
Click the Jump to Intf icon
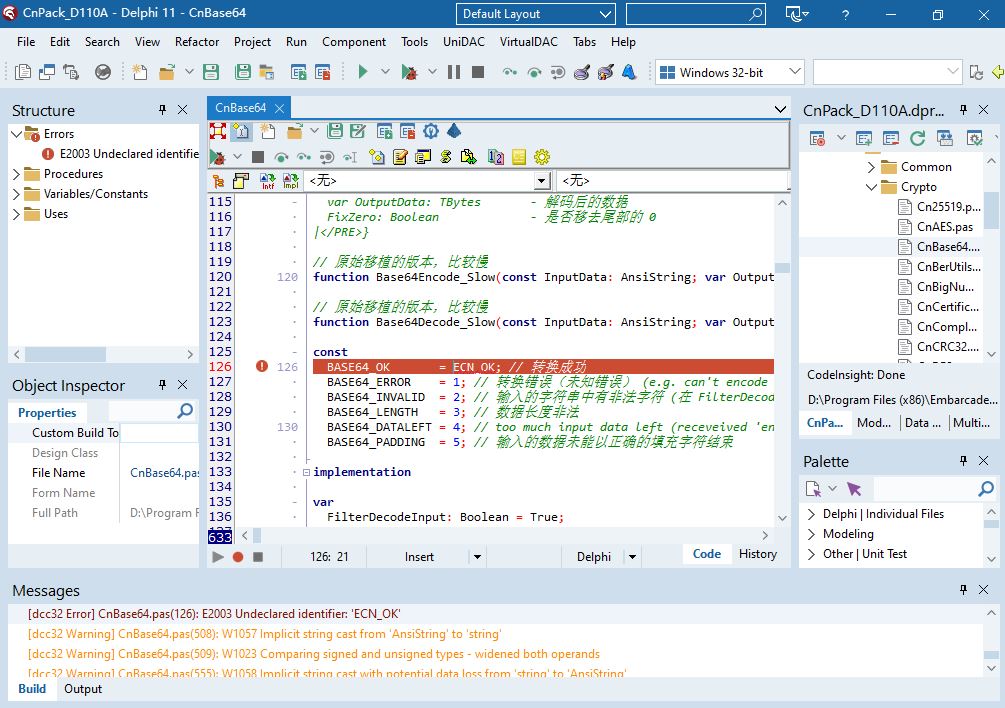click(268, 181)
